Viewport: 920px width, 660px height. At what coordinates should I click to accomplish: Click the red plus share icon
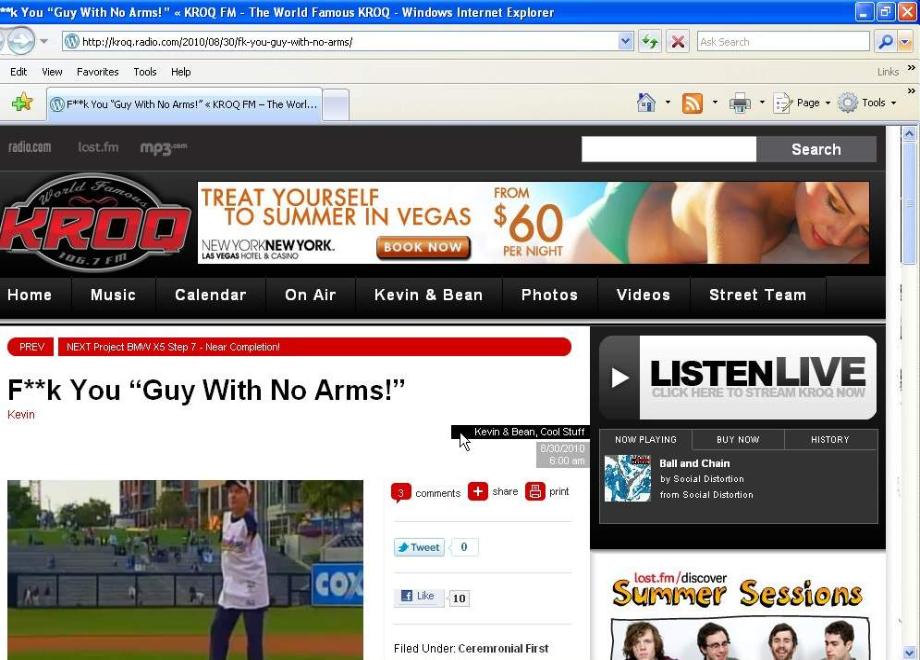[478, 491]
